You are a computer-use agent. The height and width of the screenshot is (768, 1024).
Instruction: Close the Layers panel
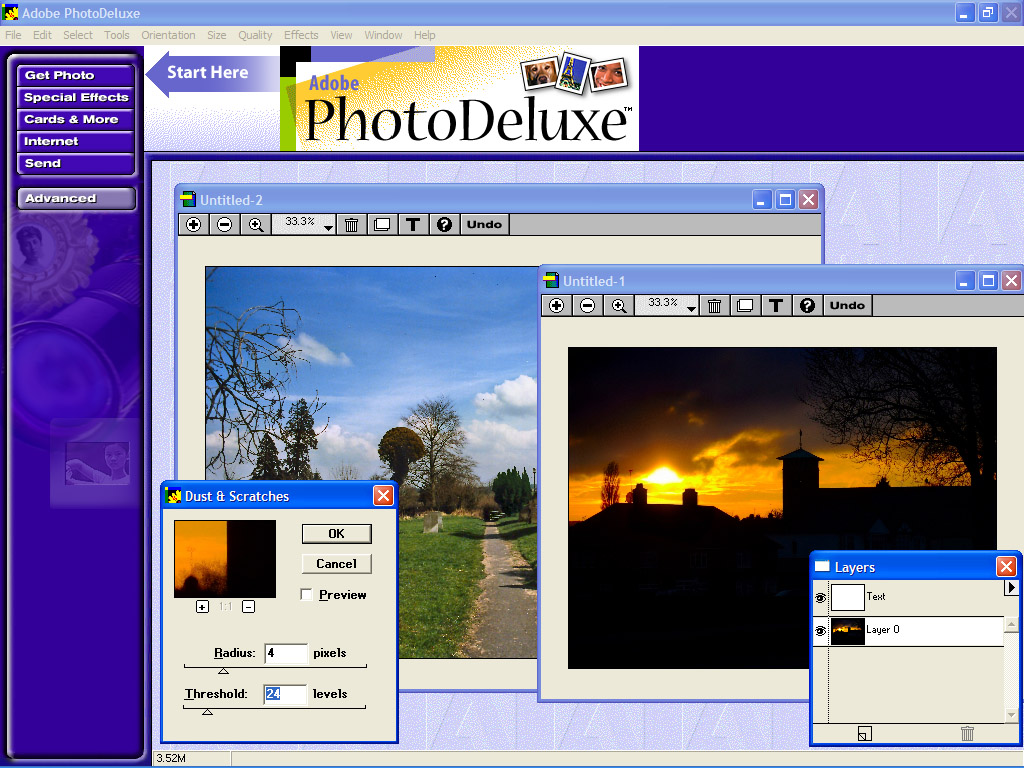[1006, 567]
